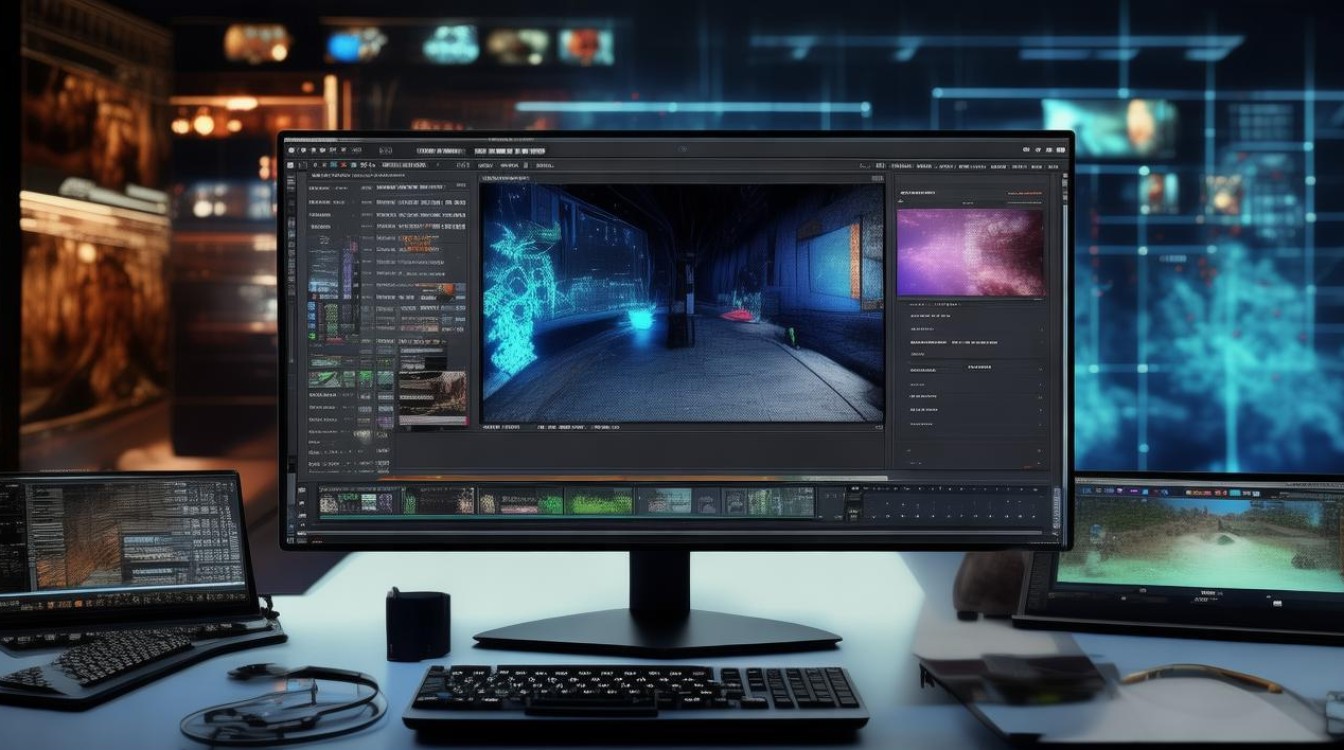The height and width of the screenshot is (750, 1344).
Task: Click the icon at the top-right of the viewport panel
Action: point(877,178)
